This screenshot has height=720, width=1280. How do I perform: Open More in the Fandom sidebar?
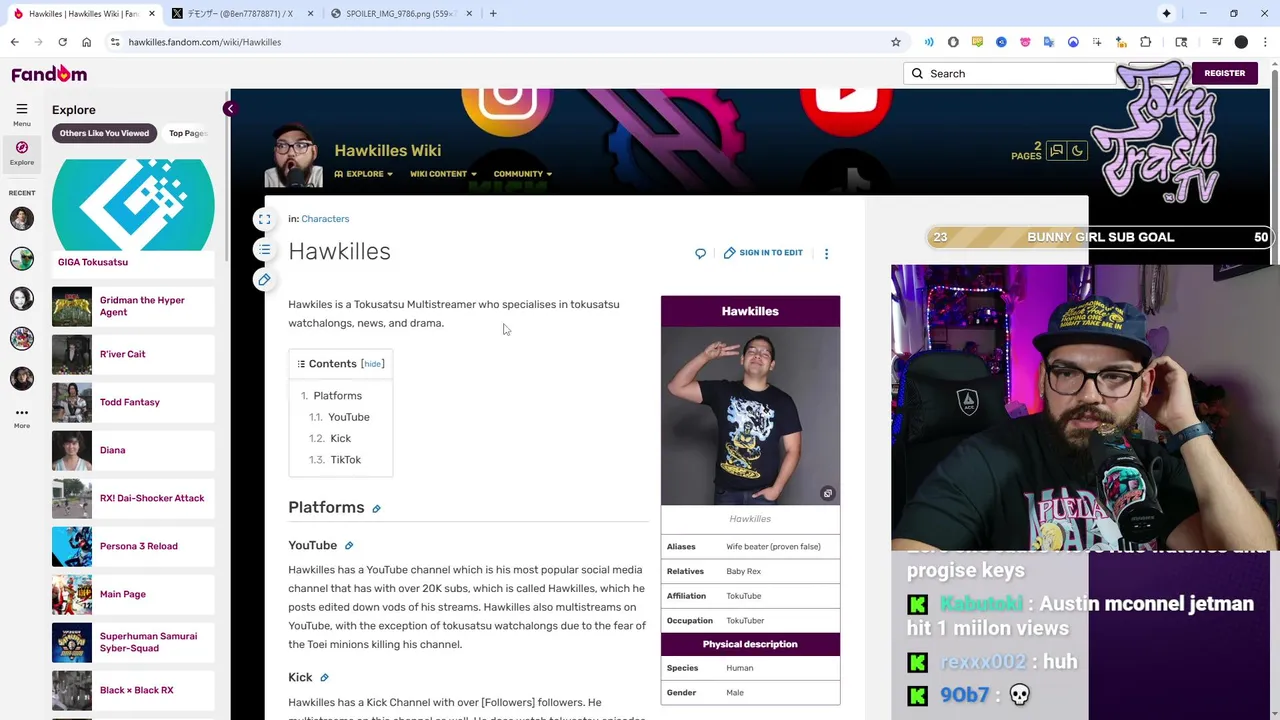21,417
